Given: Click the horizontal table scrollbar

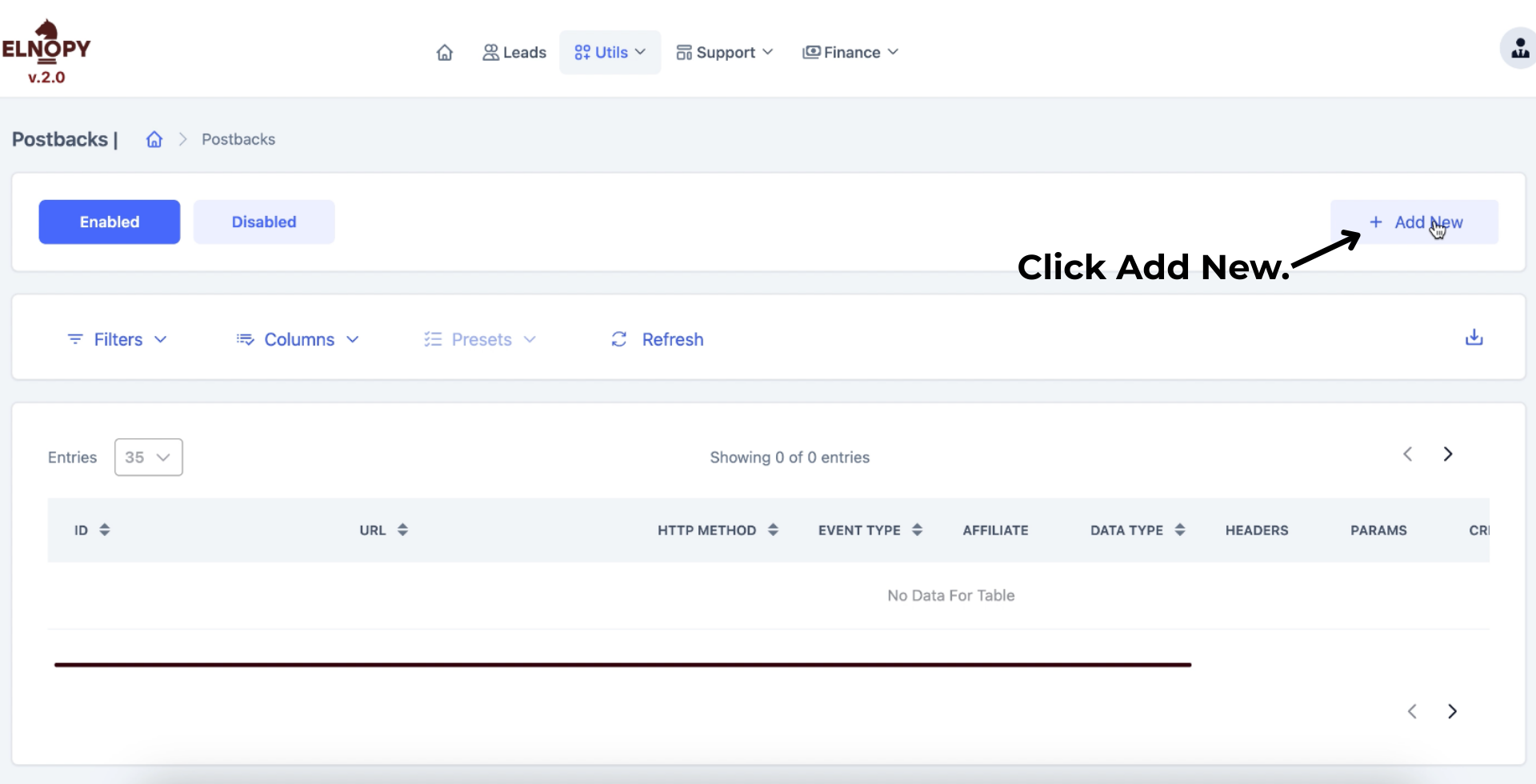Looking at the screenshot, I should pyautogui.click(x=622, y=665).
